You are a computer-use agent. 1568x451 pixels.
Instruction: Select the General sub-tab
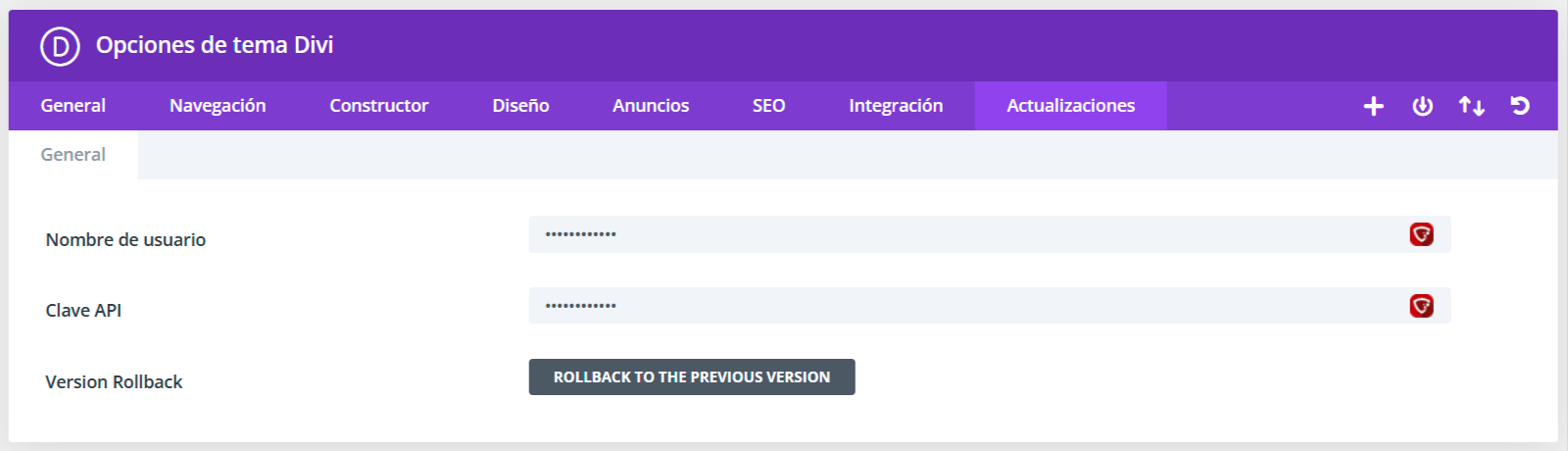pyautogui.click(x=73, y=155)
